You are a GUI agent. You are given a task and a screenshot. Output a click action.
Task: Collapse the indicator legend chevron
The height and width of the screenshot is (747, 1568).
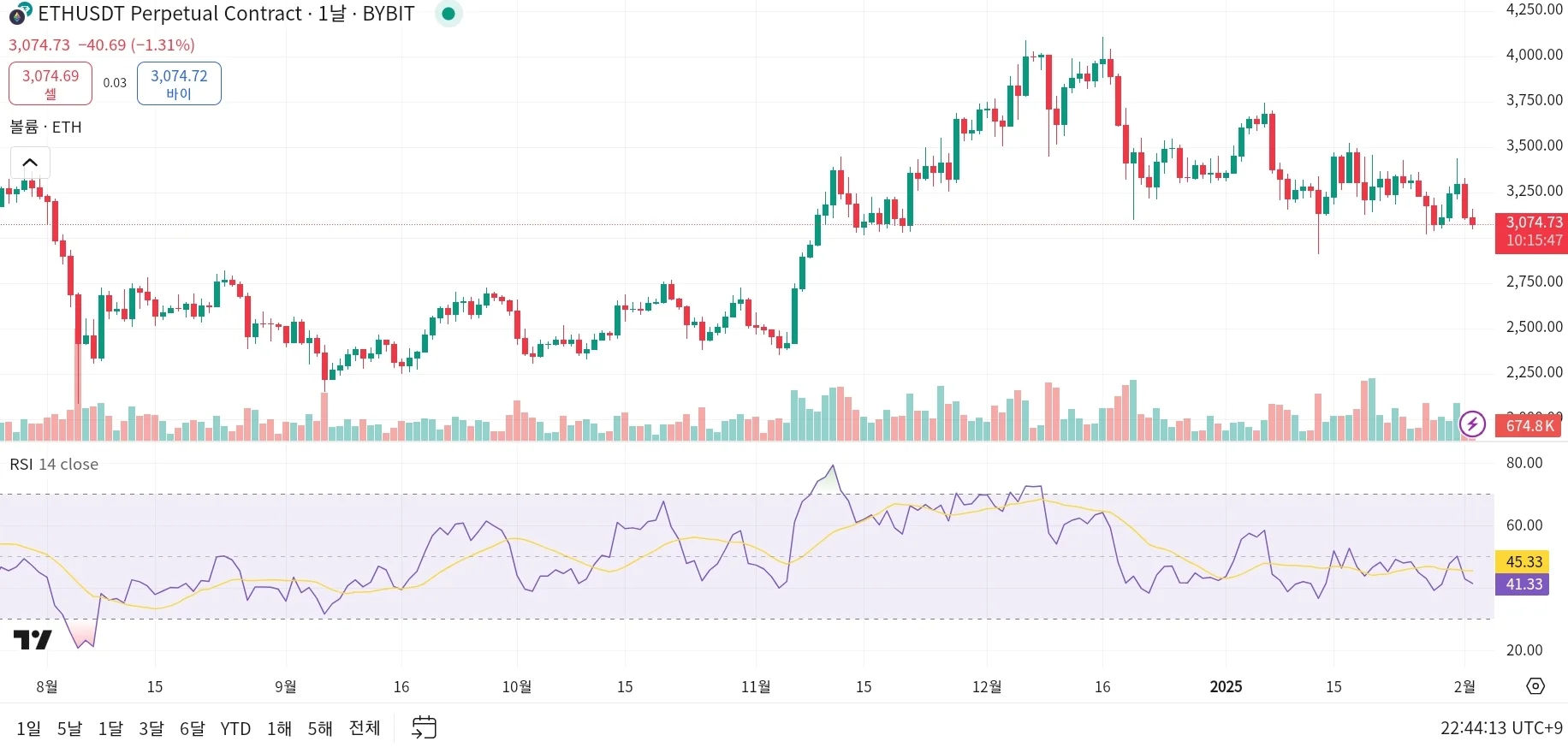click(30, 162)
